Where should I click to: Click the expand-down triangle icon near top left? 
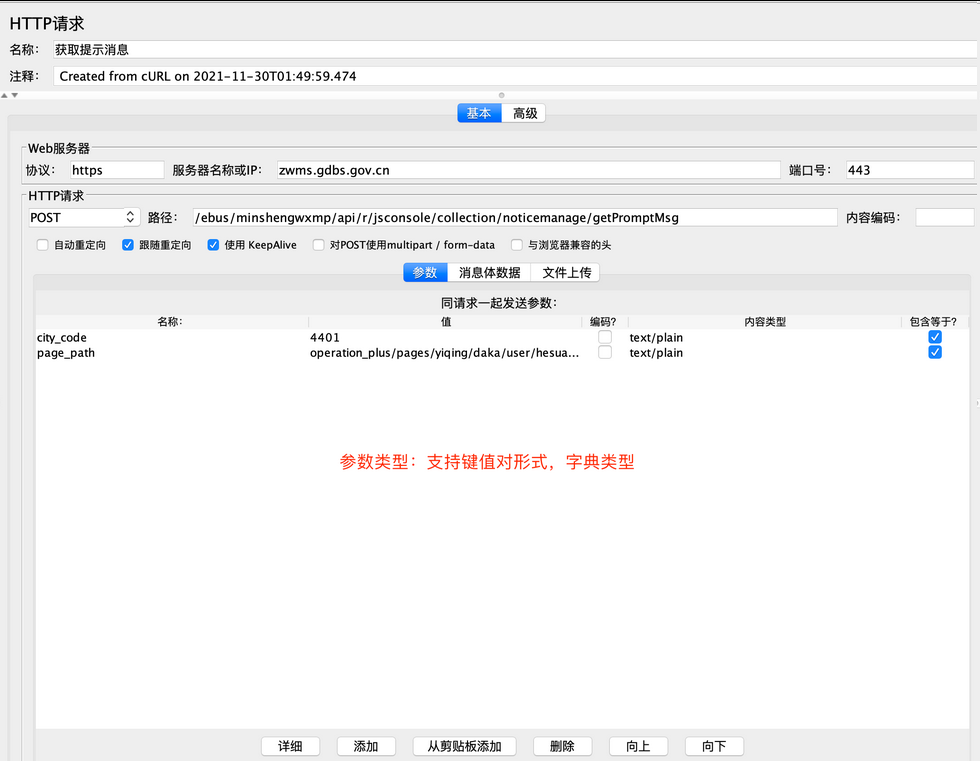click(15, 93)
